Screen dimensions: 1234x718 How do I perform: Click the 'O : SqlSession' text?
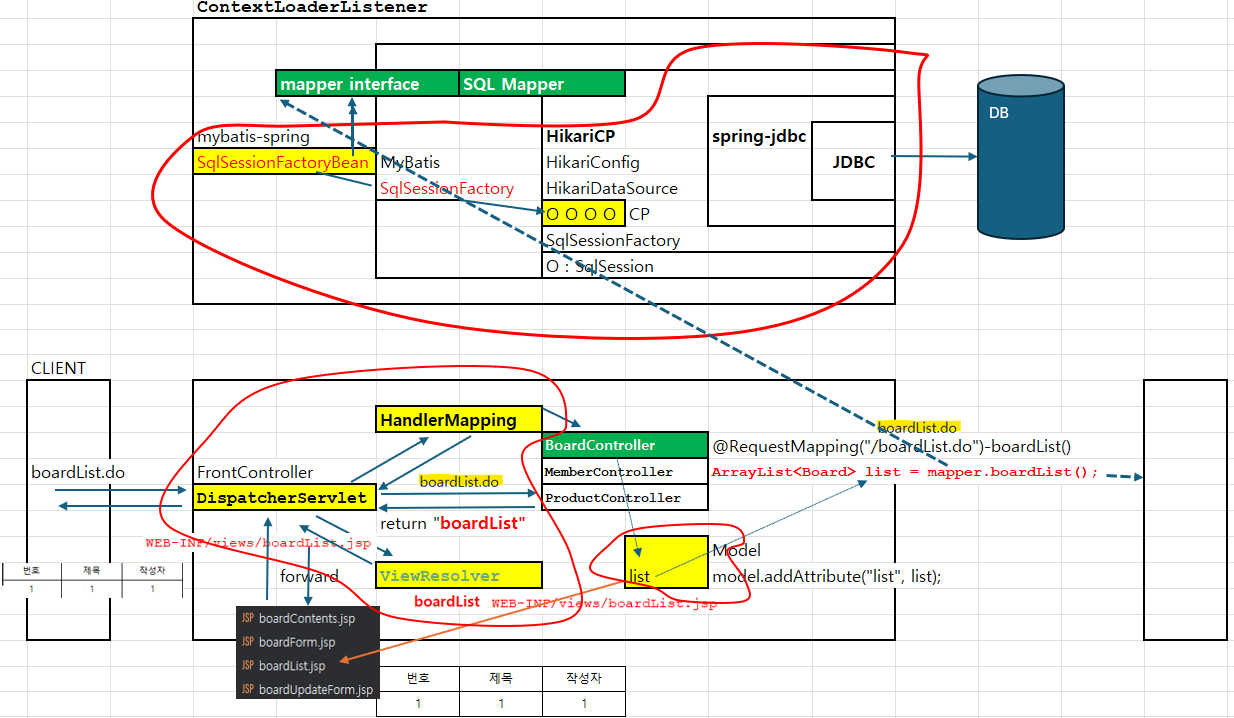coord(600,266)
